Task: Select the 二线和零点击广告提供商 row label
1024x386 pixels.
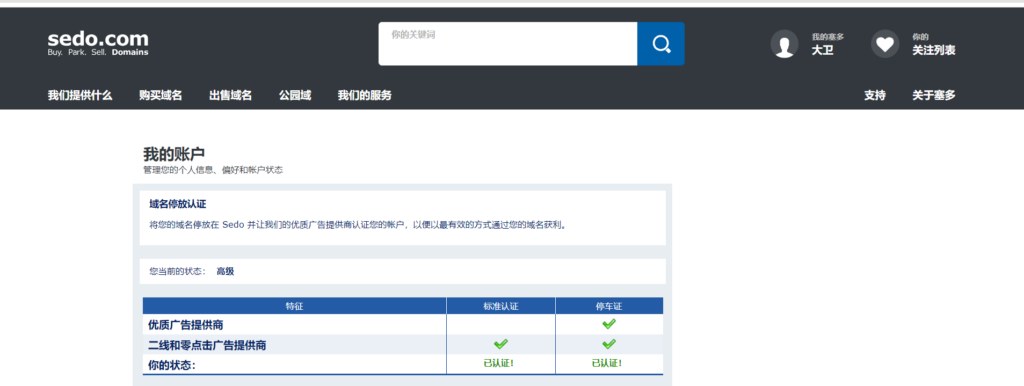Action: (207, 345)
